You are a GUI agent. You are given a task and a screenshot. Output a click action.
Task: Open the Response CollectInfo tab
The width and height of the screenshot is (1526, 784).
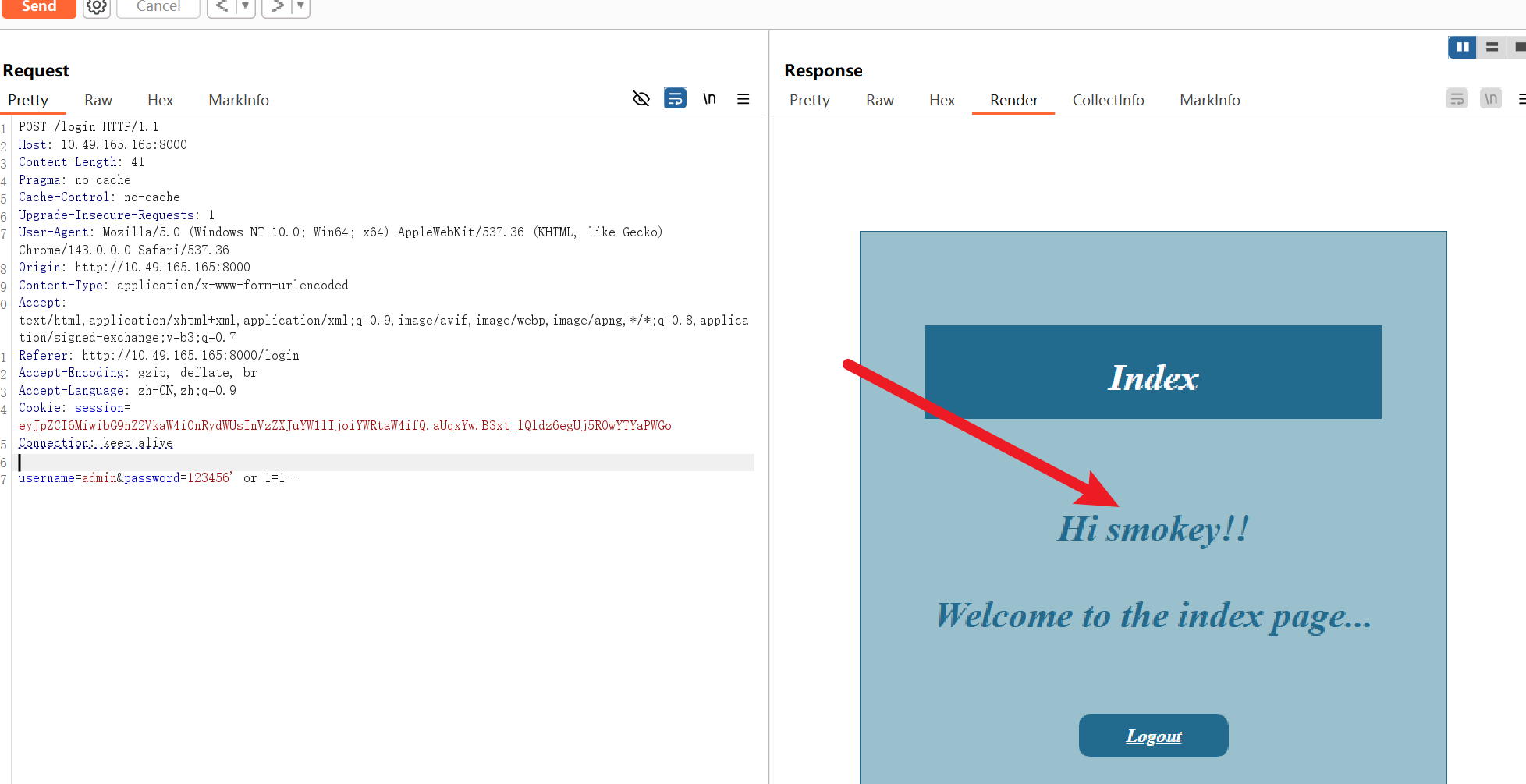1108,100
